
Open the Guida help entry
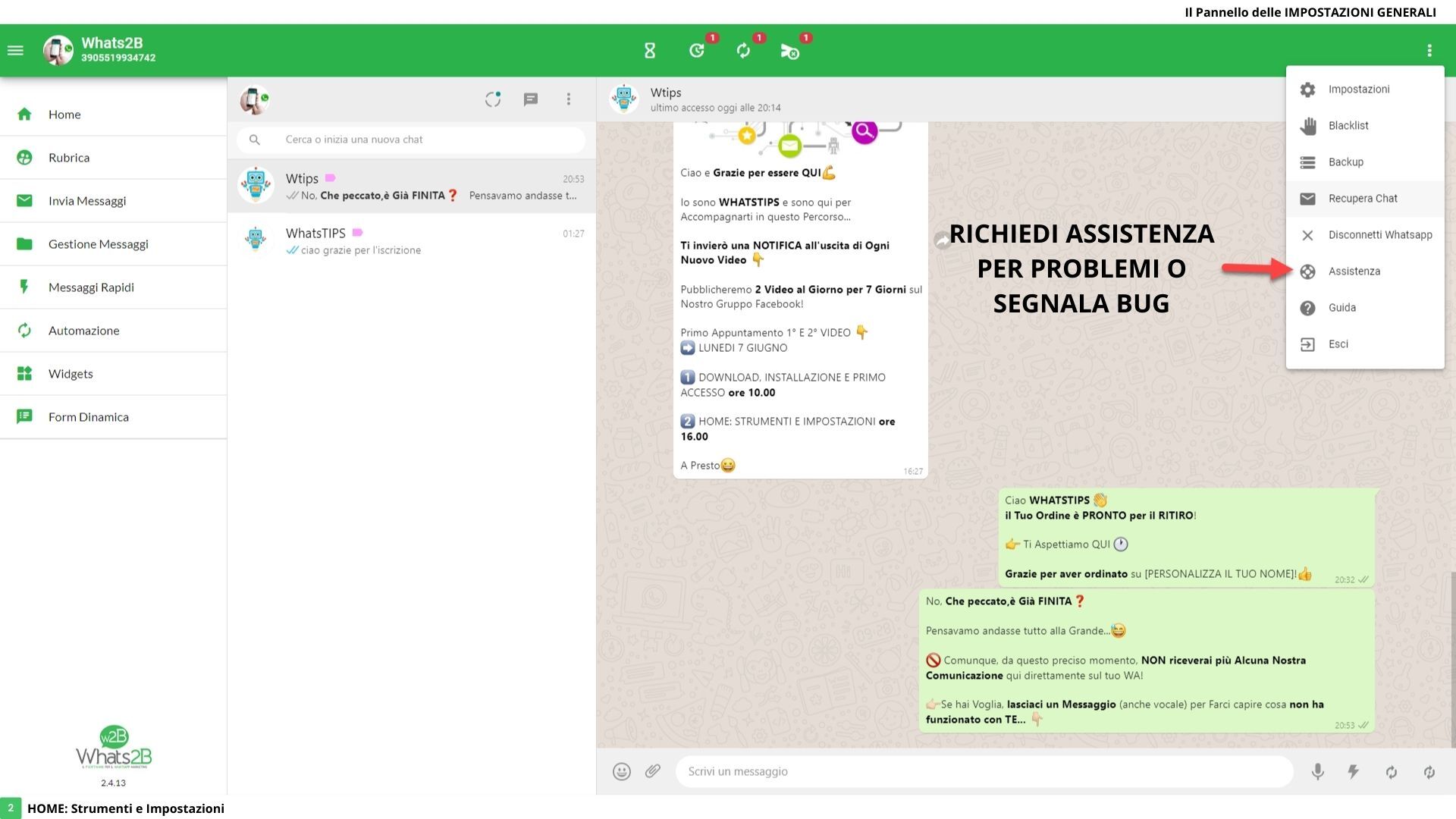point(1365,308)
